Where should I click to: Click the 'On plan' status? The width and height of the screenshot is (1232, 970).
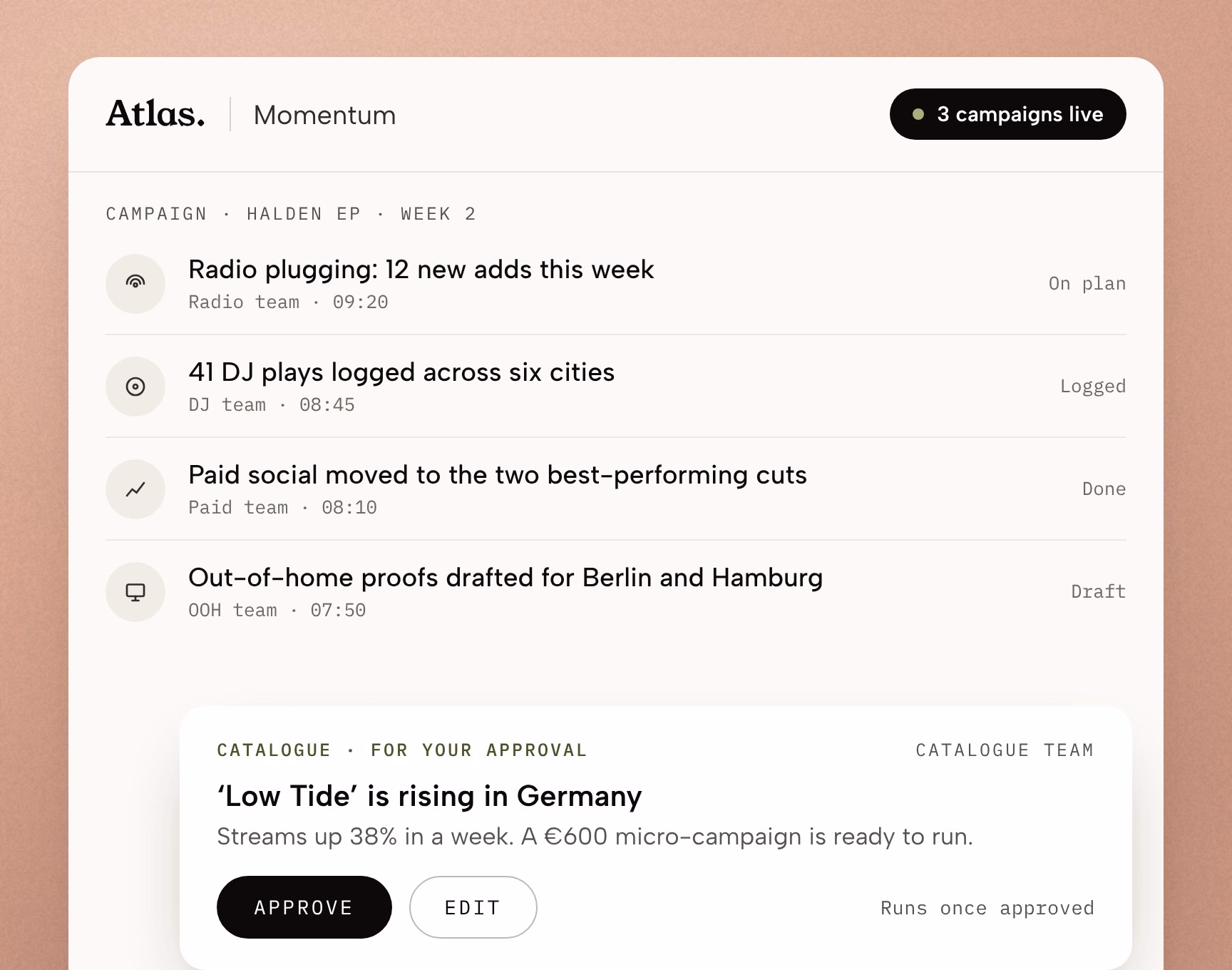tap(1087, 283)
